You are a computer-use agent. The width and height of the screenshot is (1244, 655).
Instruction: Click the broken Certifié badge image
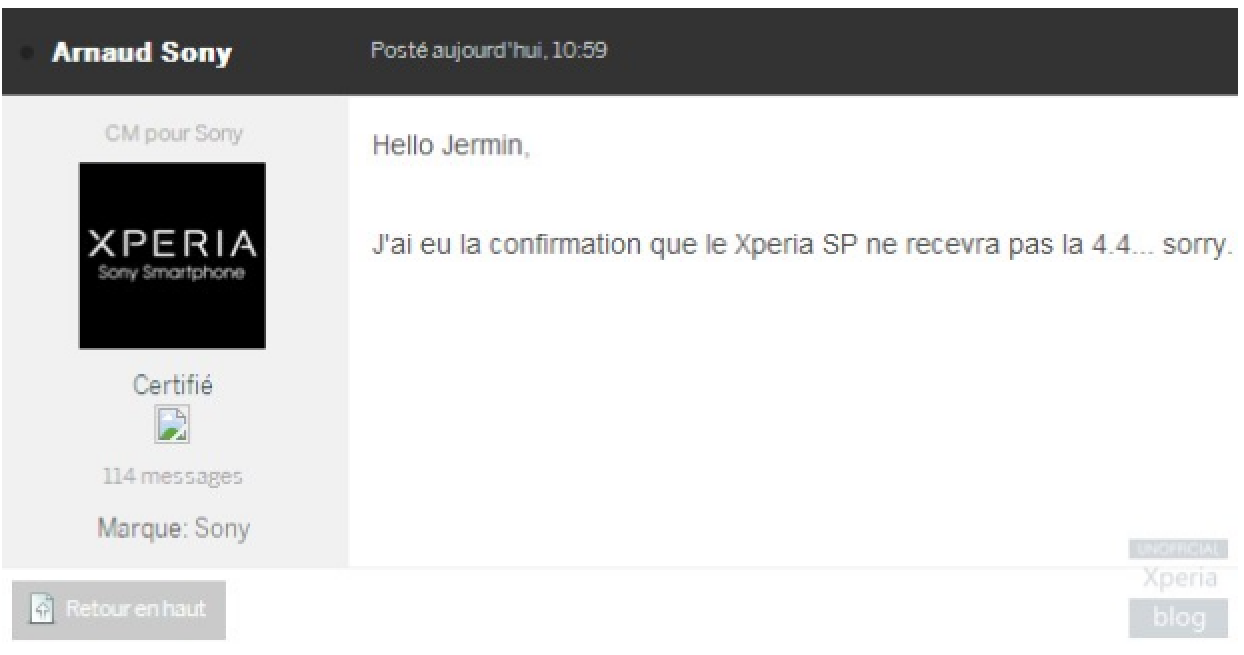point(172,424)
